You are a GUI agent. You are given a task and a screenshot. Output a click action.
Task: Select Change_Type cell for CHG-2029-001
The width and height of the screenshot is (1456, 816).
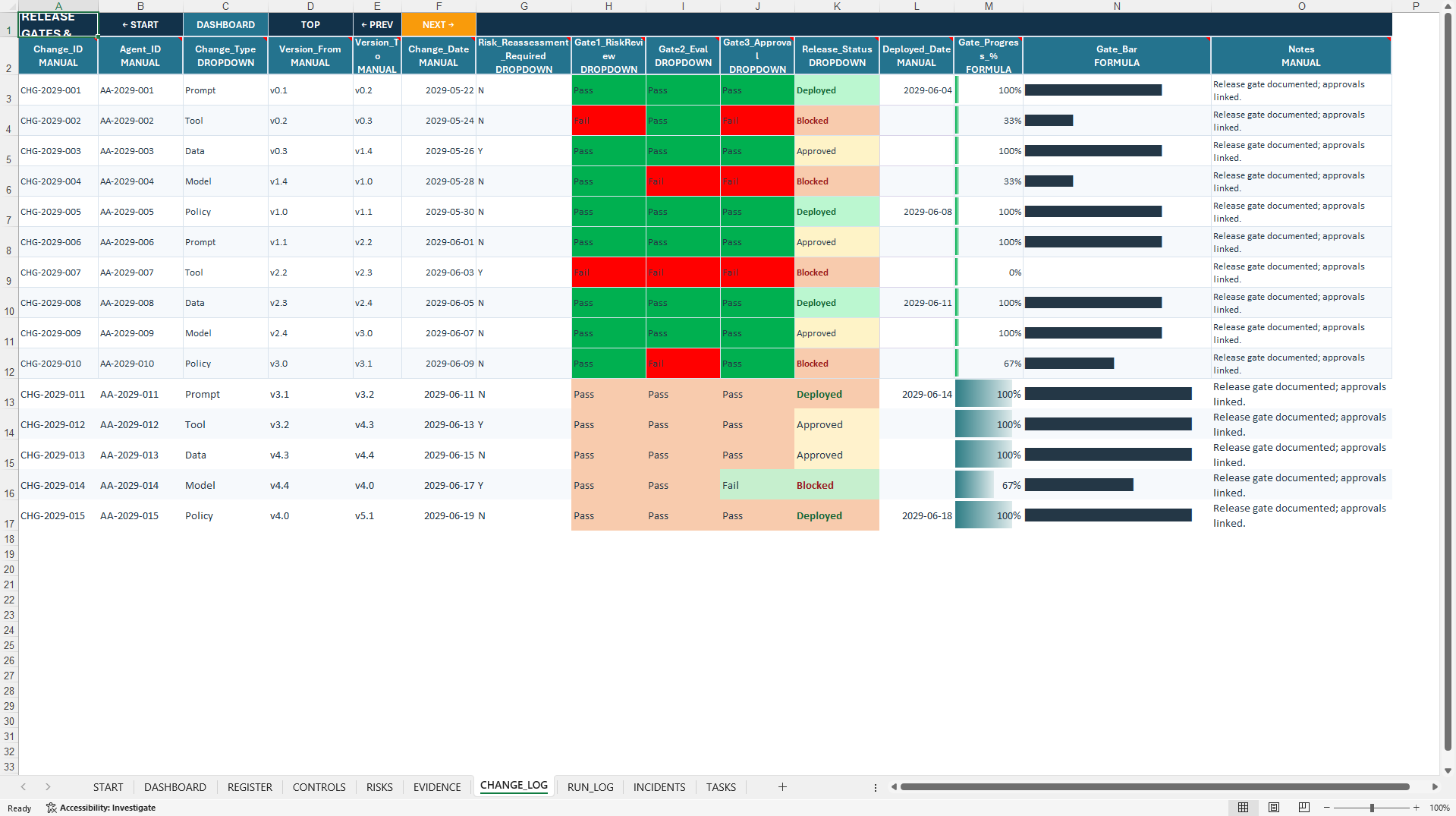coord(225,90)
